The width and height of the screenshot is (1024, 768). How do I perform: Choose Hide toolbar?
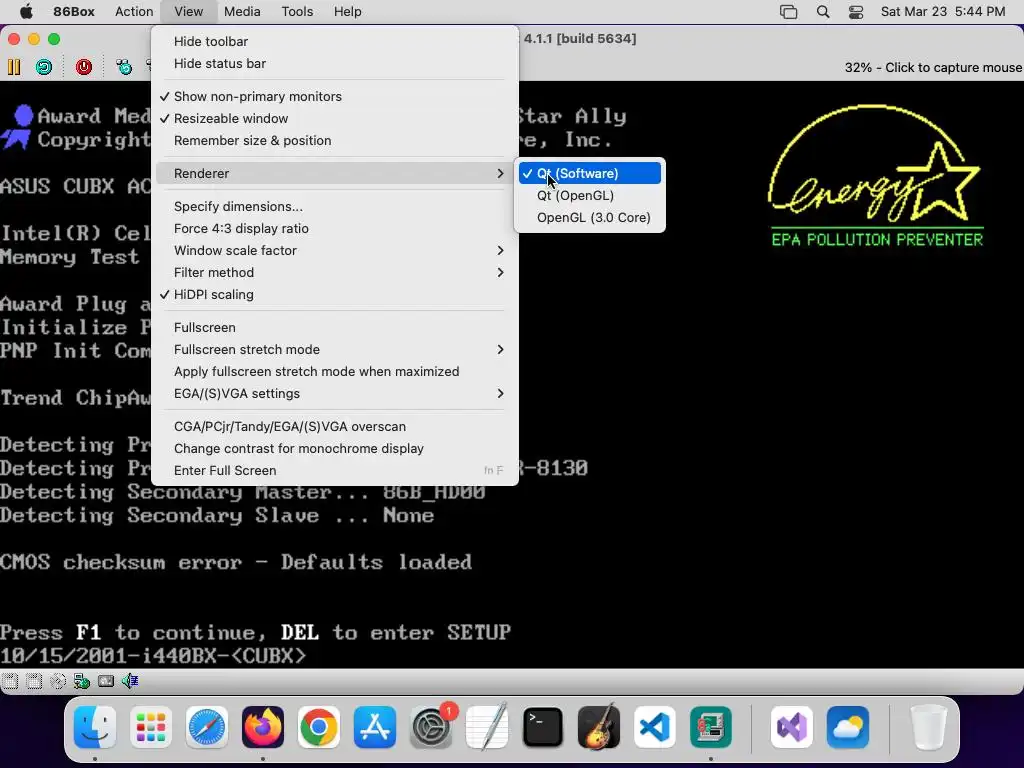point(335,42)
